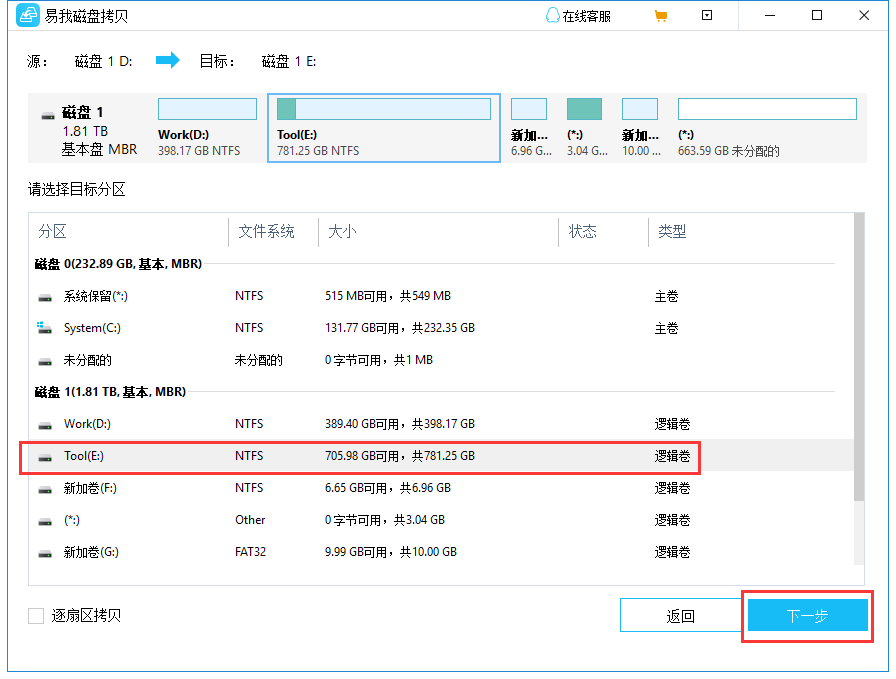Enable the 逐扇区拷贝 checkbox
Viewport: 896px width, 679px height.
35,616
